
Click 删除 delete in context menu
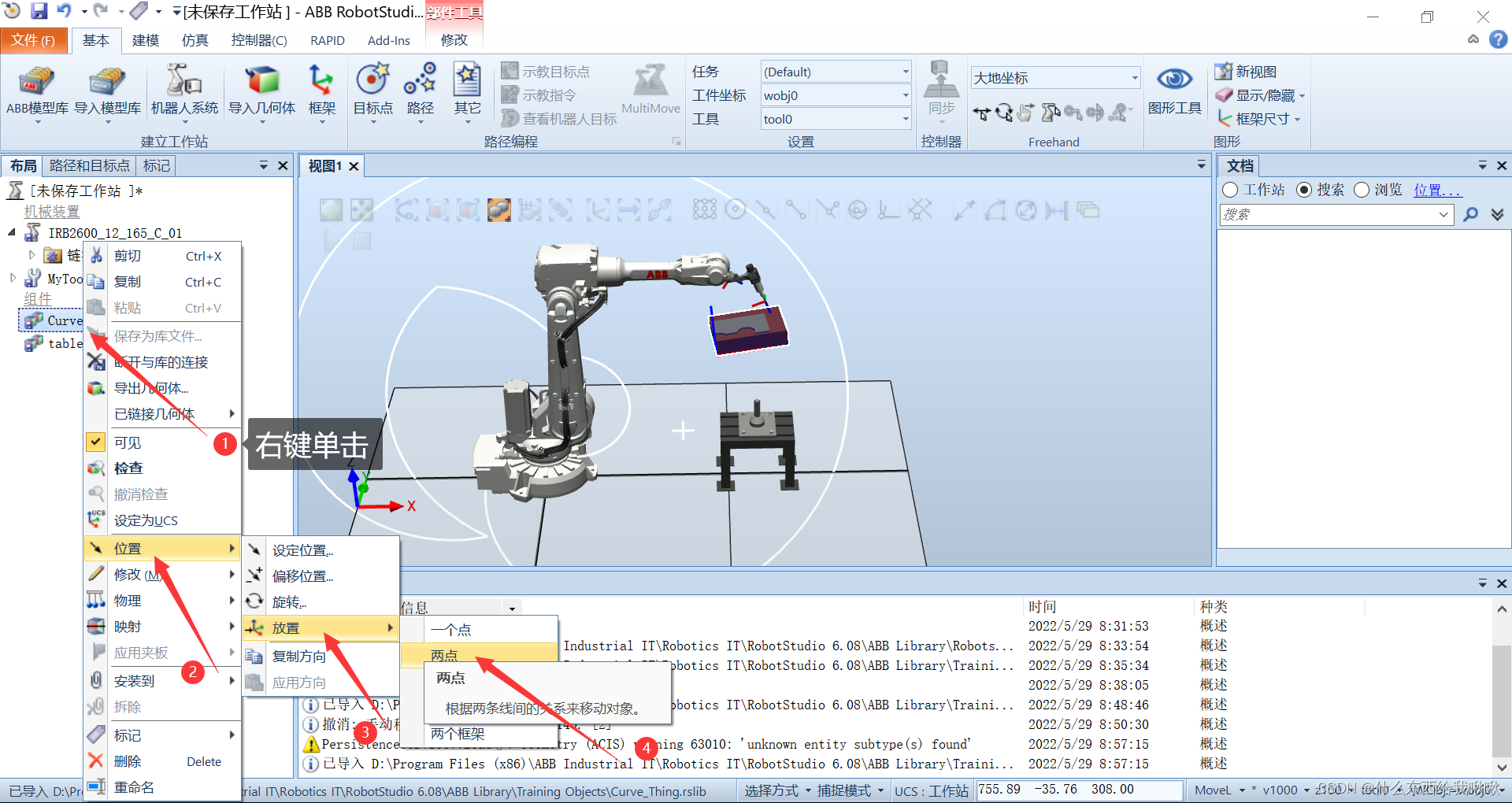[163, 761]
